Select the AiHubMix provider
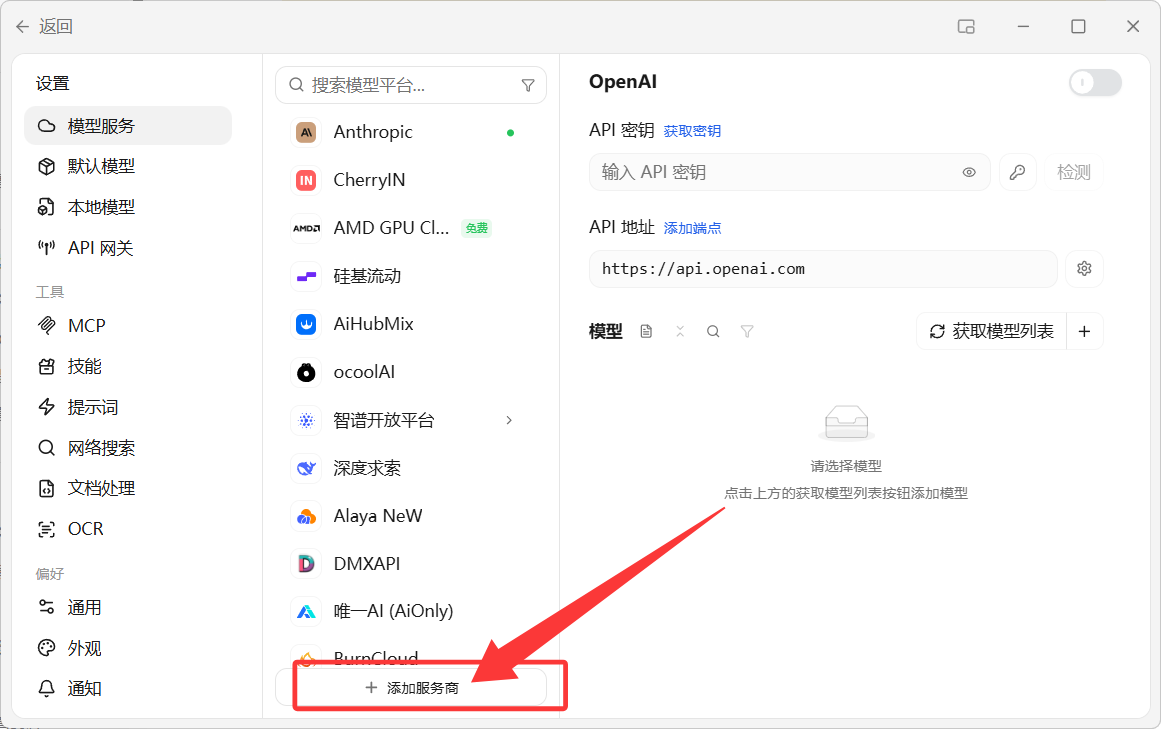This screenshot has width=1161, height=729. [410, 324]
